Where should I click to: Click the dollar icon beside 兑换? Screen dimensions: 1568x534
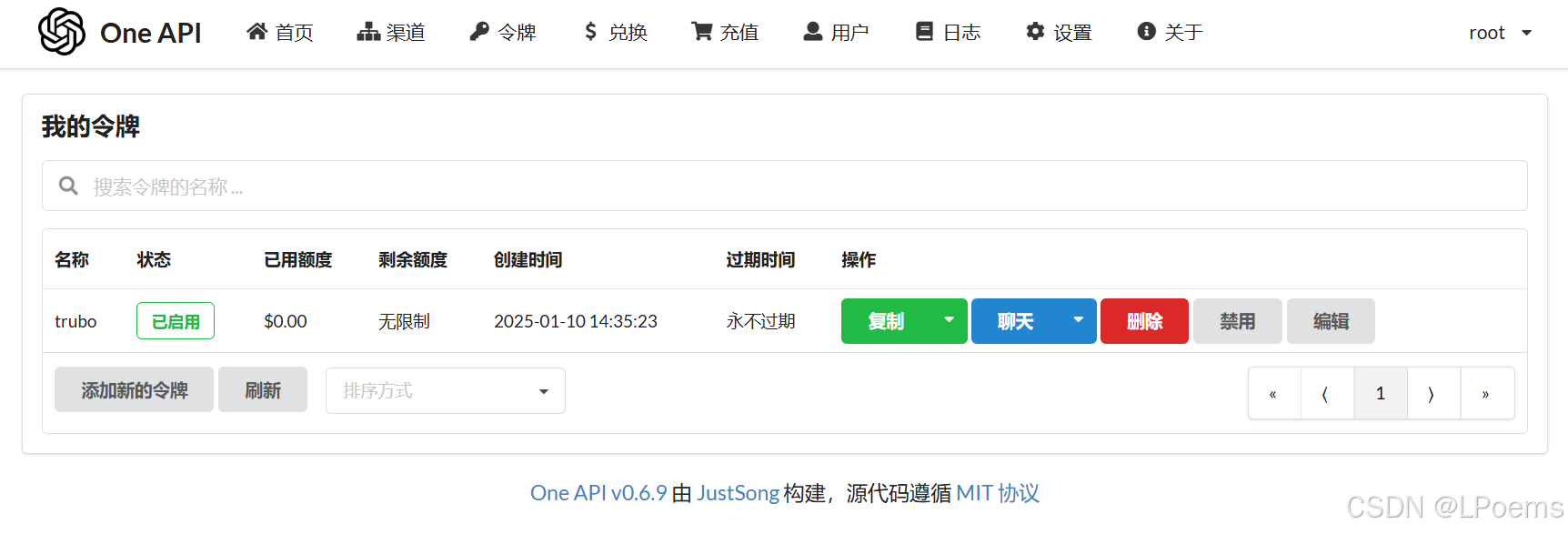591,32
